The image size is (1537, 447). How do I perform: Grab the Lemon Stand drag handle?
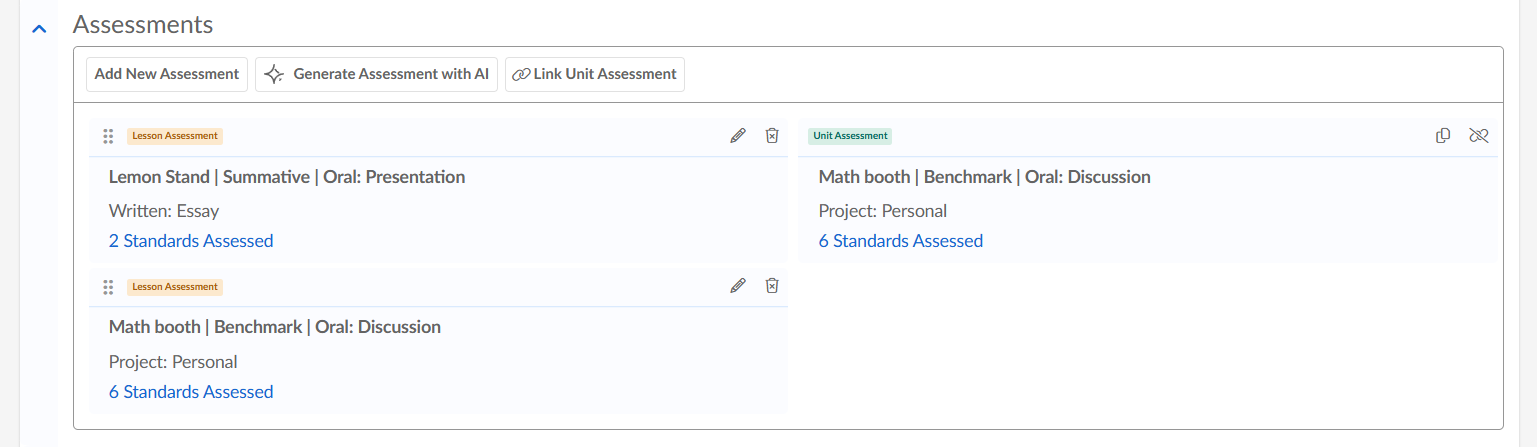108,136
